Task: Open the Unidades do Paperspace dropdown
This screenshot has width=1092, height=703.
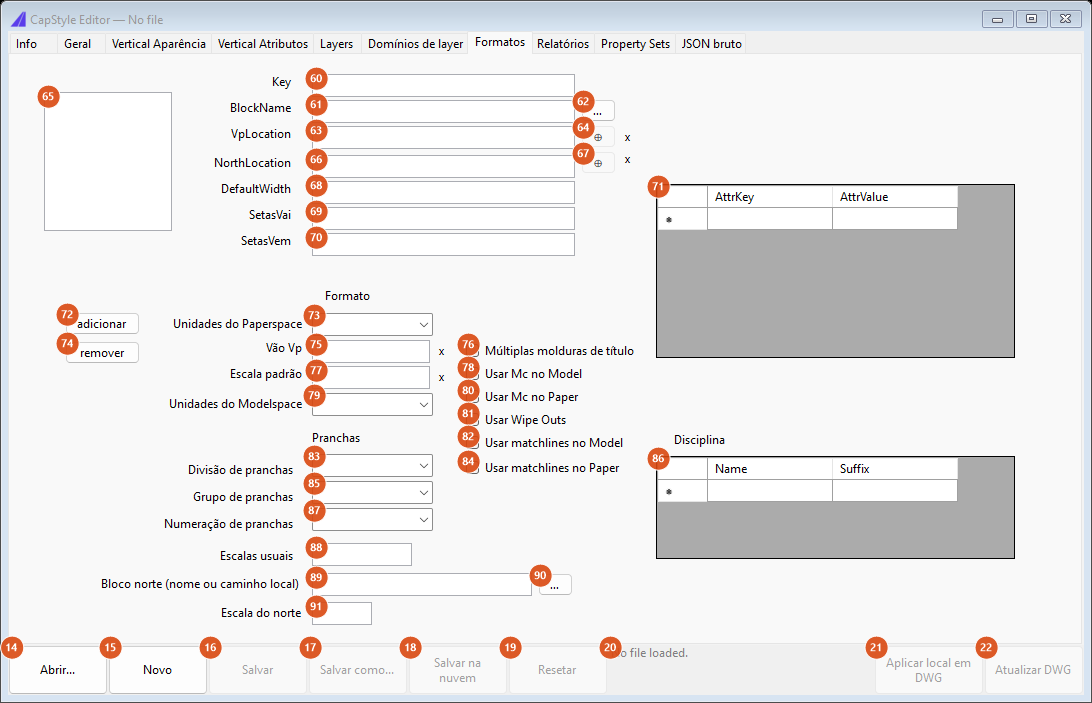Action: click(372, 325)
